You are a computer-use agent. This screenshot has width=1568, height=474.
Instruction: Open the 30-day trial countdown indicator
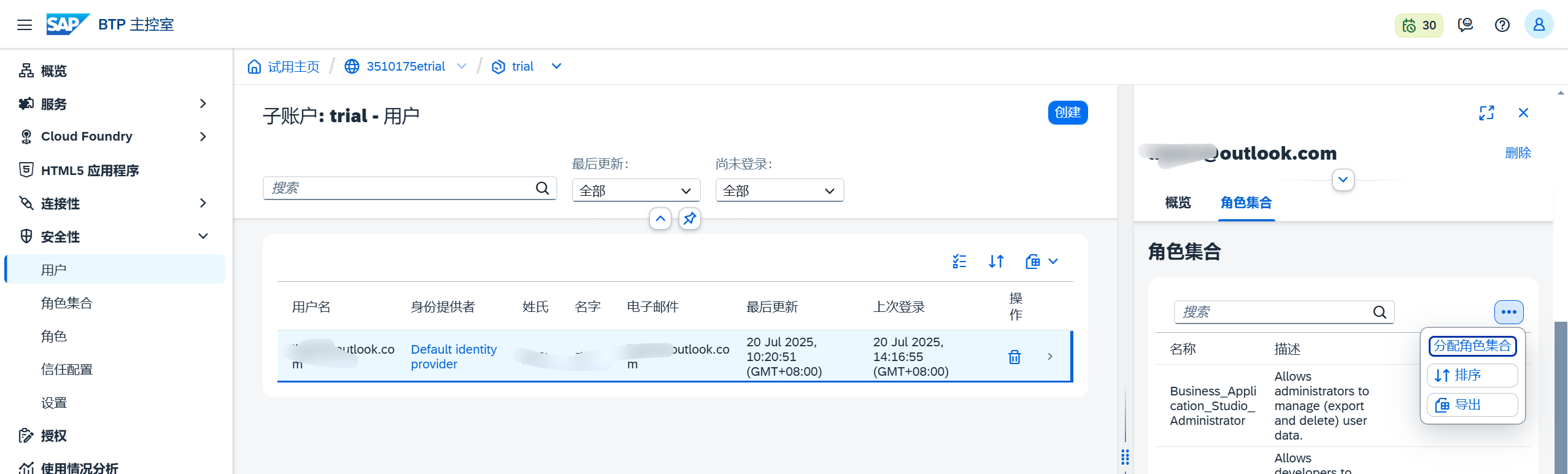pos(1419,25)
